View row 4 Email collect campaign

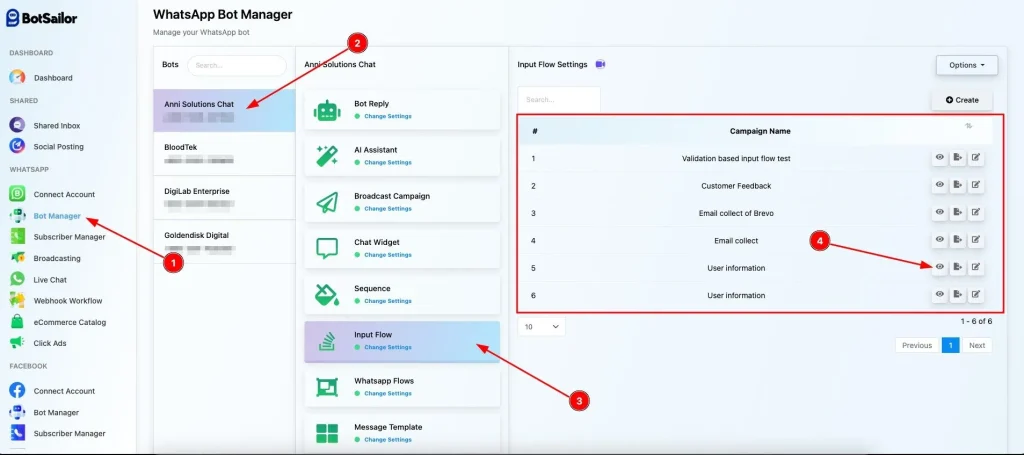(x=939, y=240)
